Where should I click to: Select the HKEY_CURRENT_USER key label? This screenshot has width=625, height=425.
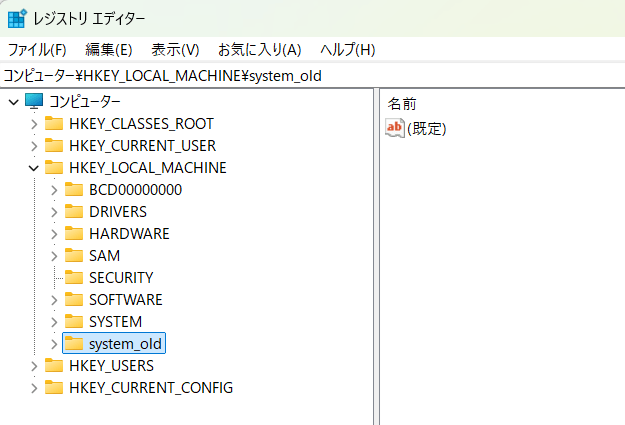[142, 145]
